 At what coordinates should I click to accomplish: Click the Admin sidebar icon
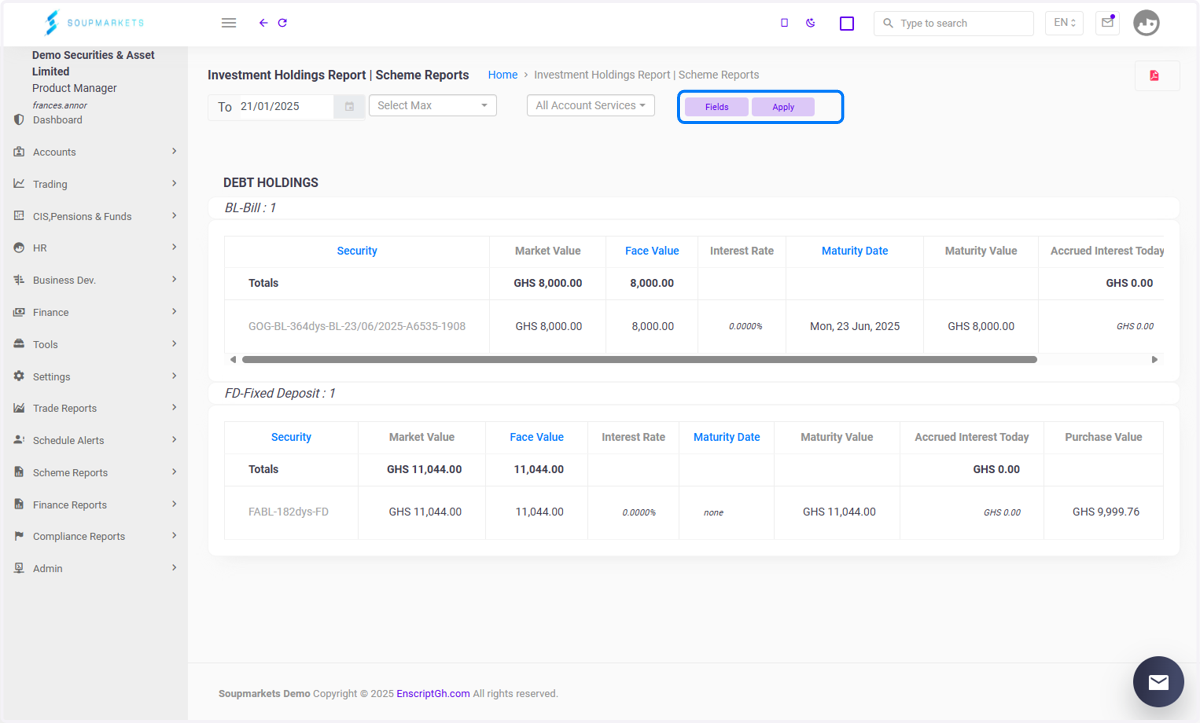tap(19, 568)
